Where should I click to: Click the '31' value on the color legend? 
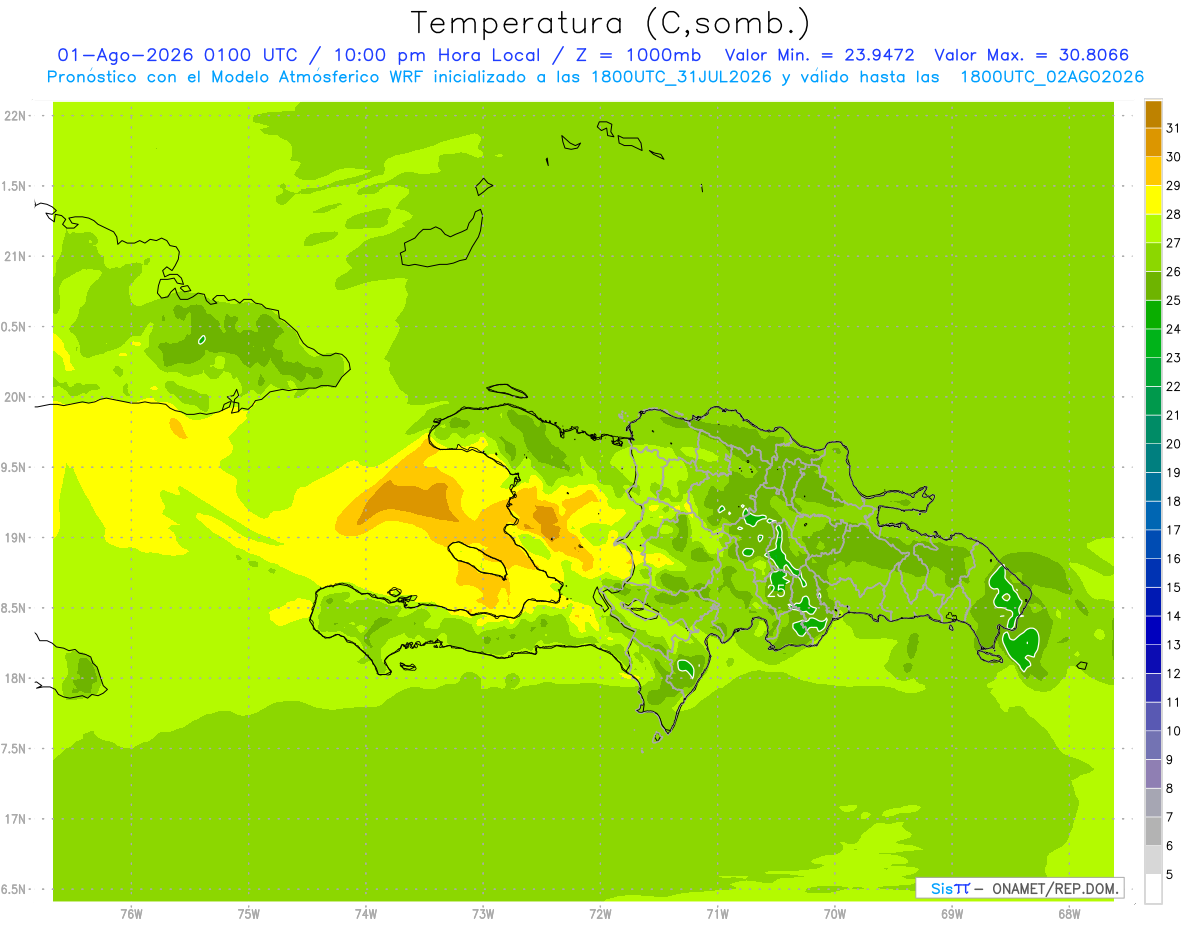click(x=1174, y=128)
